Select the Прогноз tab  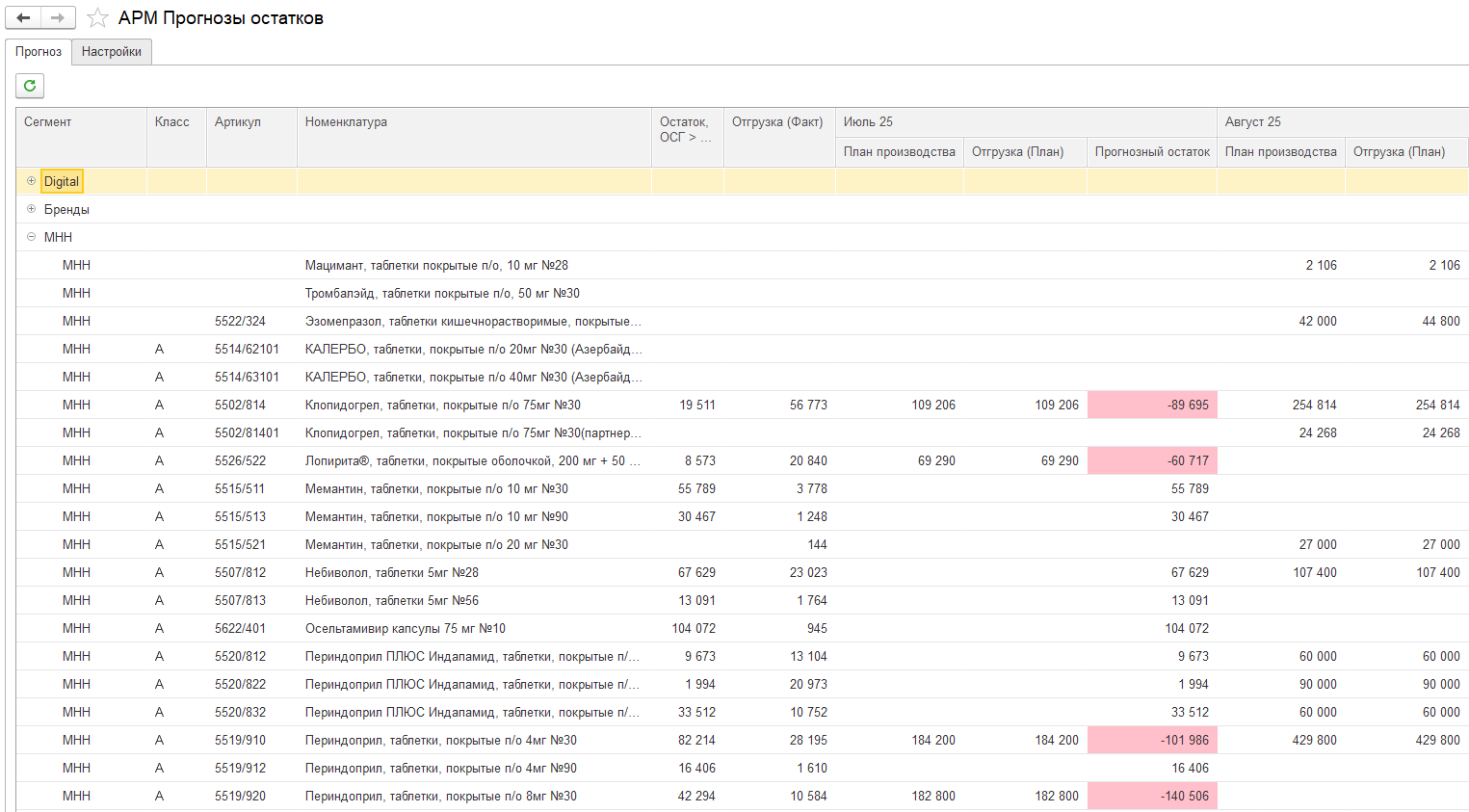(39, 52)
